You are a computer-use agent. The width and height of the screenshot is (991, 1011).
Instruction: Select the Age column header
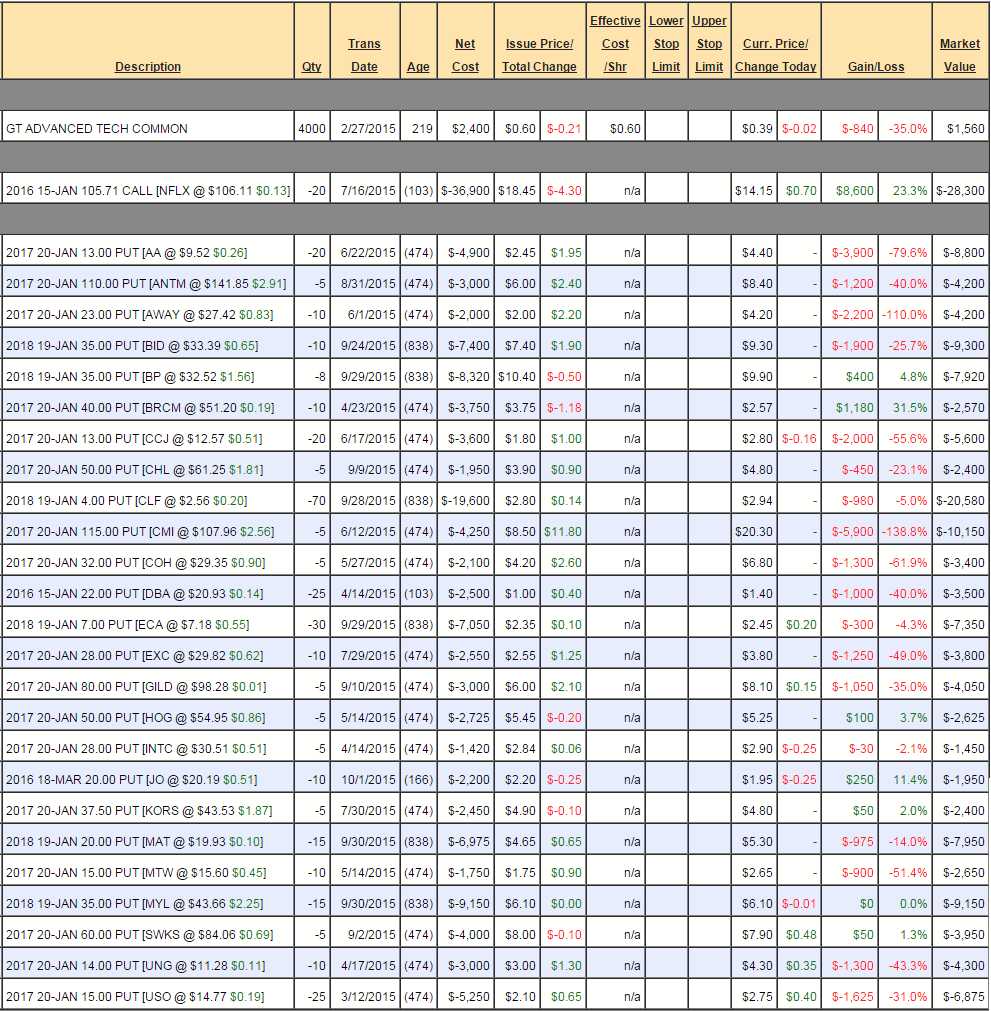[418, 67]
